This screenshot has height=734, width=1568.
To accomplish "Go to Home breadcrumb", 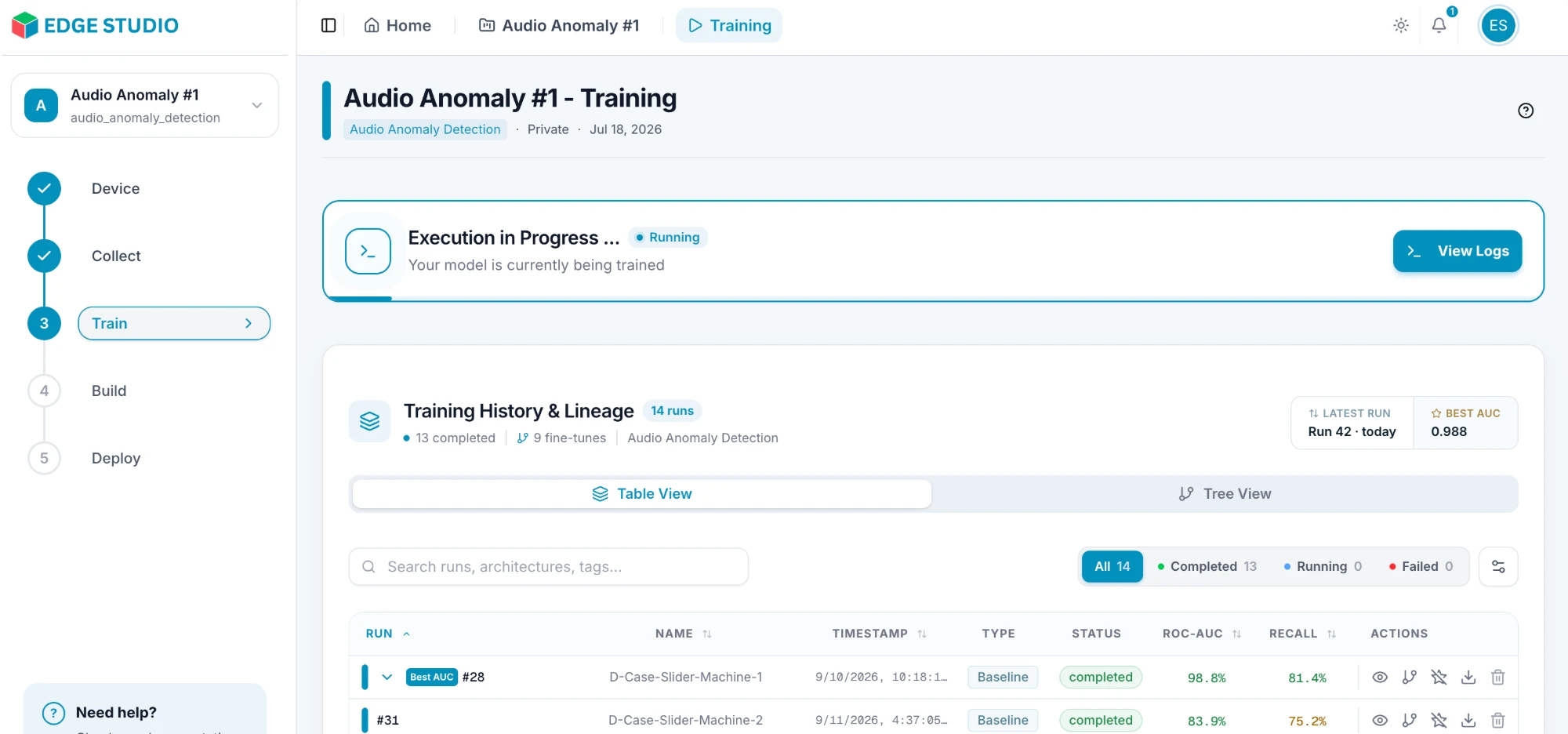I will point(397,25).
